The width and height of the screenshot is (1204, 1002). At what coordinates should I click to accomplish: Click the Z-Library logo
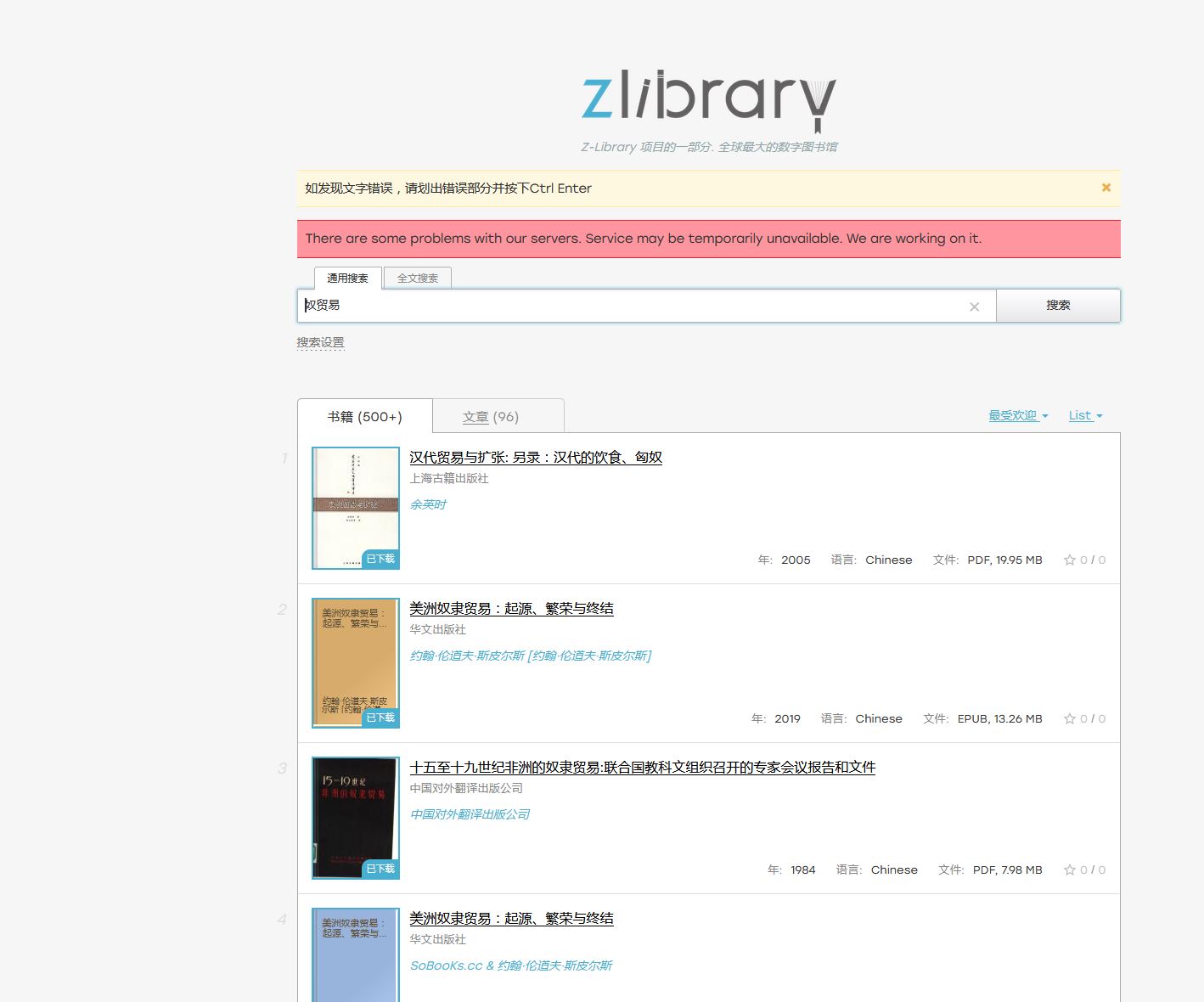[709, 102]
